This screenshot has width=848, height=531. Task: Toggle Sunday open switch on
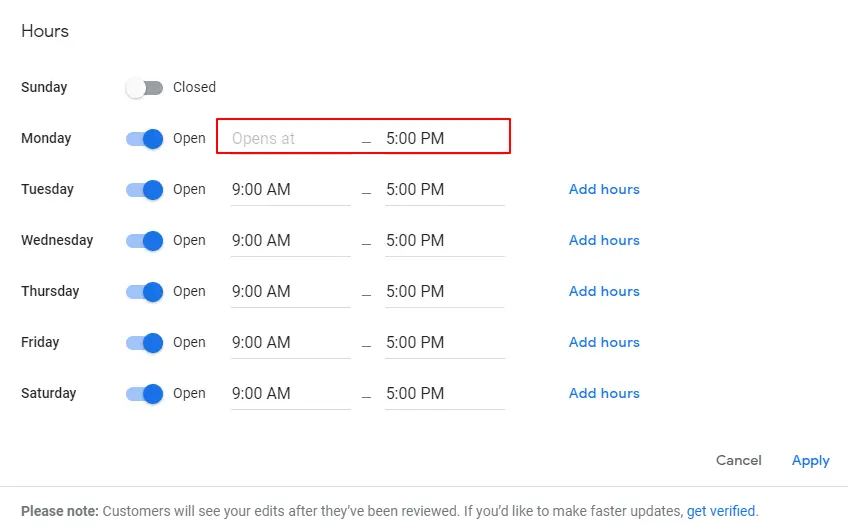point(144,88)
